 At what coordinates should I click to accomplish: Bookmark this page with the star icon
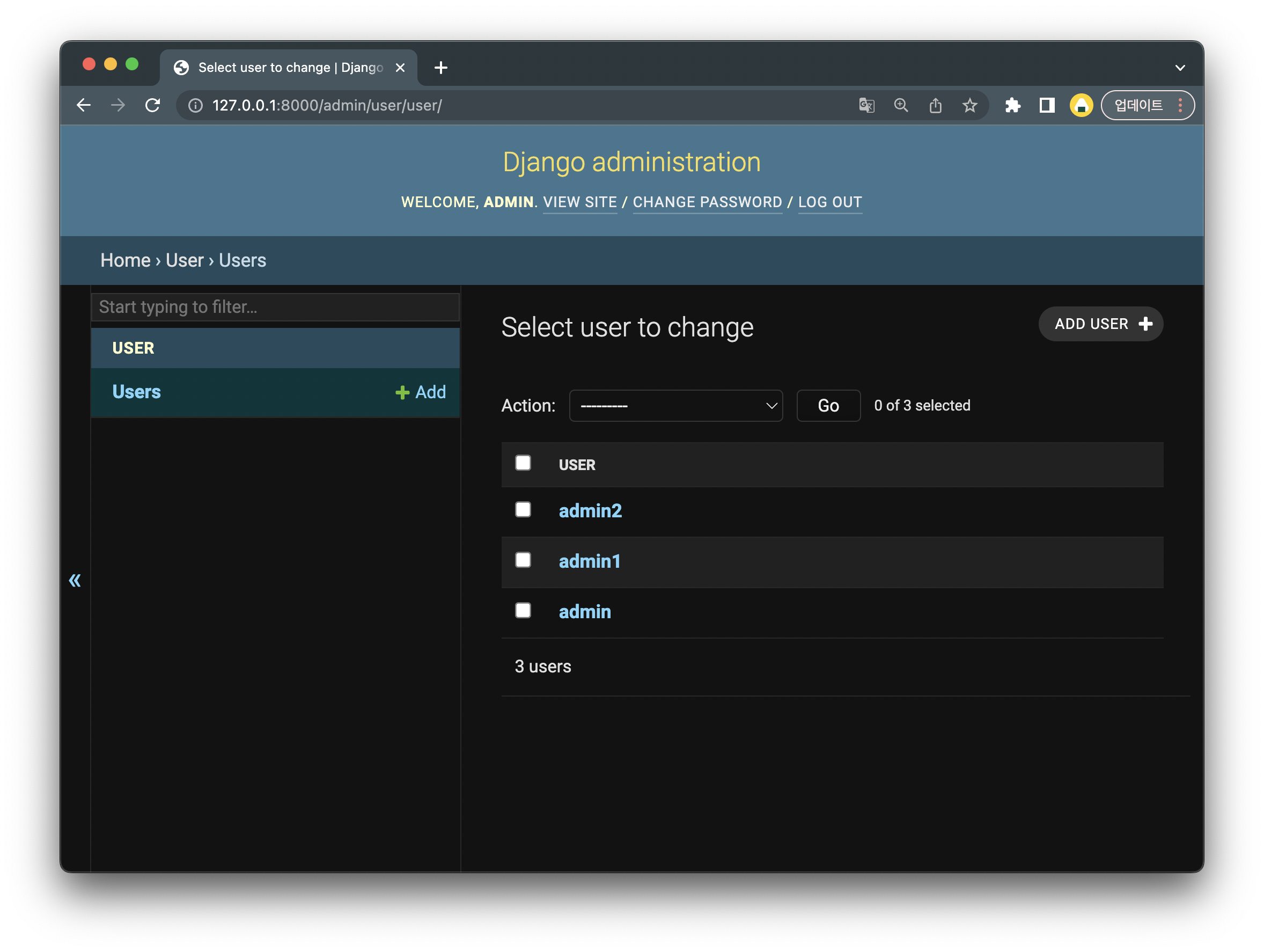click(969, 105)
